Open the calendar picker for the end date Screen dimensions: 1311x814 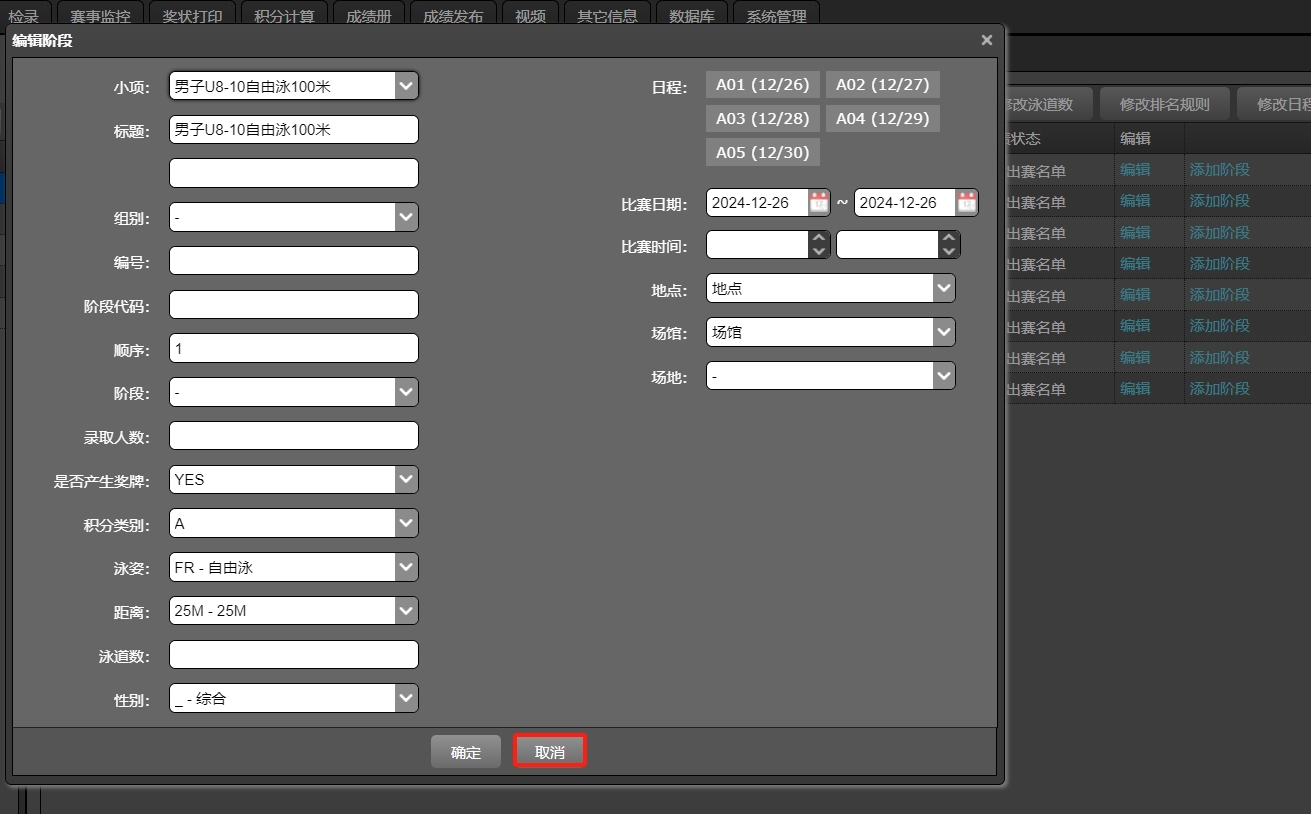[x=966, y=202]
